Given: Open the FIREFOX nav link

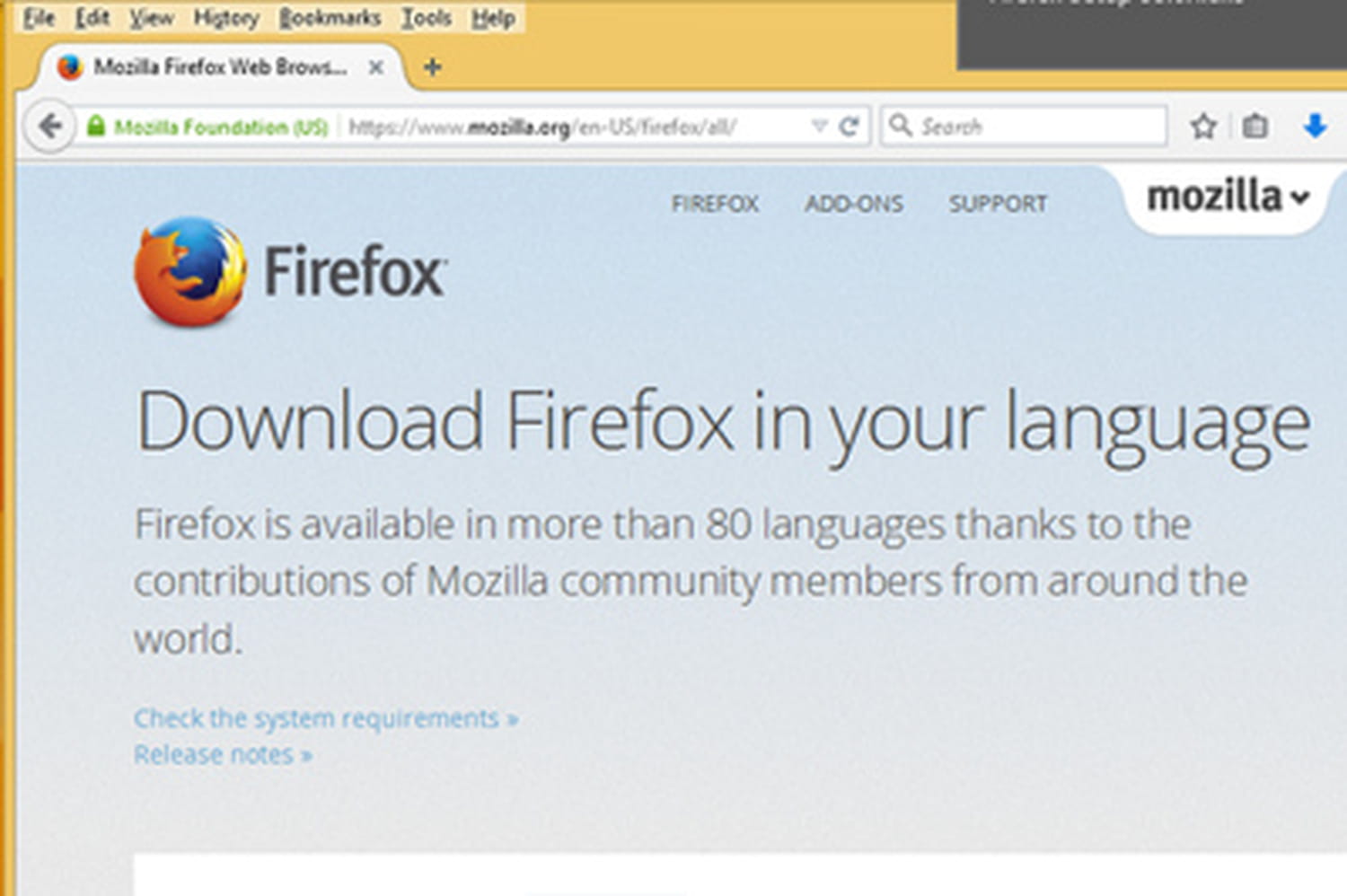Looking at the screenshot, I should (716, 204).
